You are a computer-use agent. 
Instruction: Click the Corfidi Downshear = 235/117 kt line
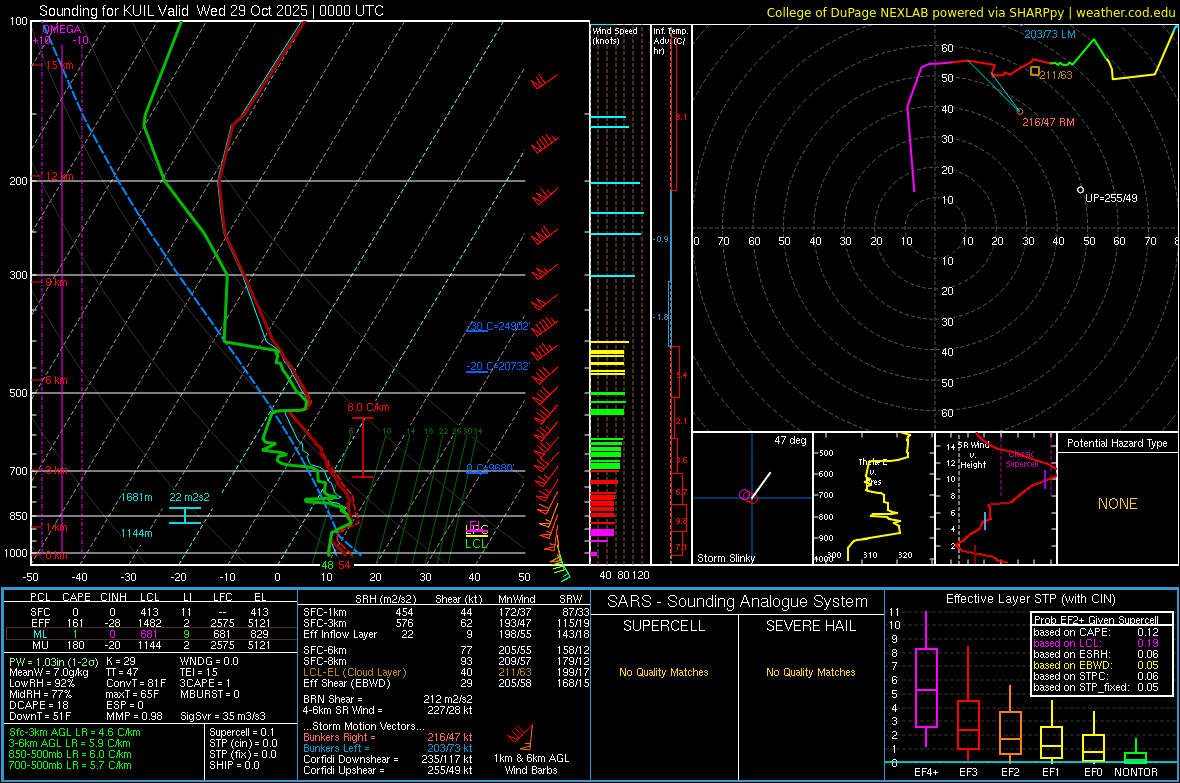click(388, 759)
